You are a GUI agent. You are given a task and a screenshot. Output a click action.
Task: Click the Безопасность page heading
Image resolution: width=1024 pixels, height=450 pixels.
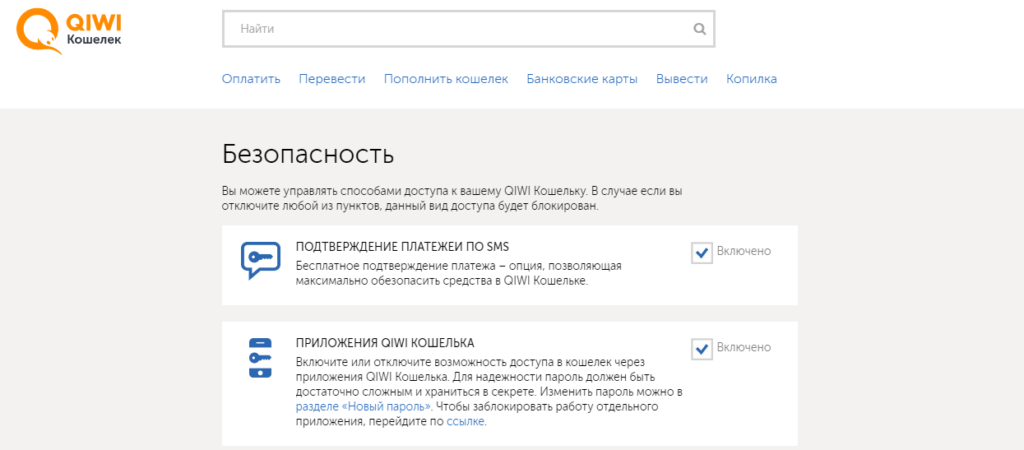click(308, 154)
